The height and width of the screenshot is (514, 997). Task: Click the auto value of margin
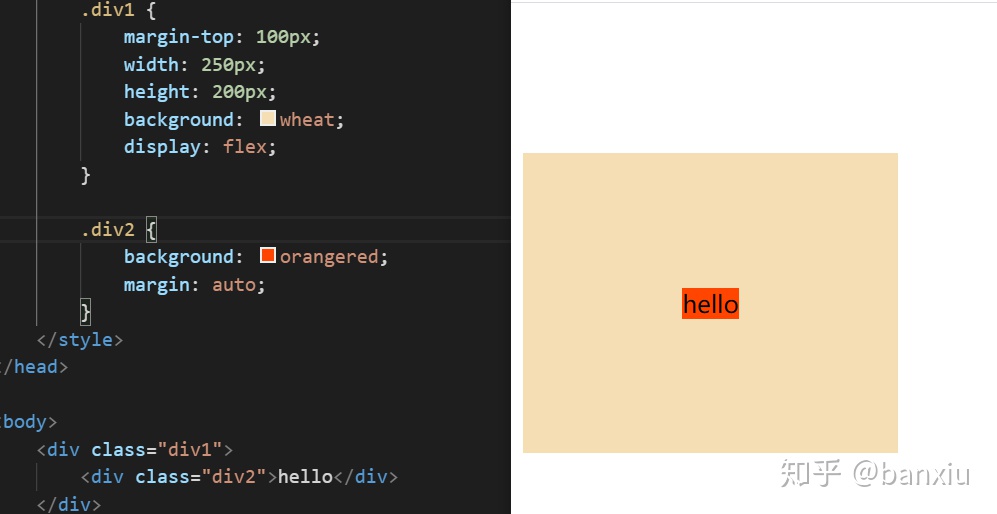234,284
